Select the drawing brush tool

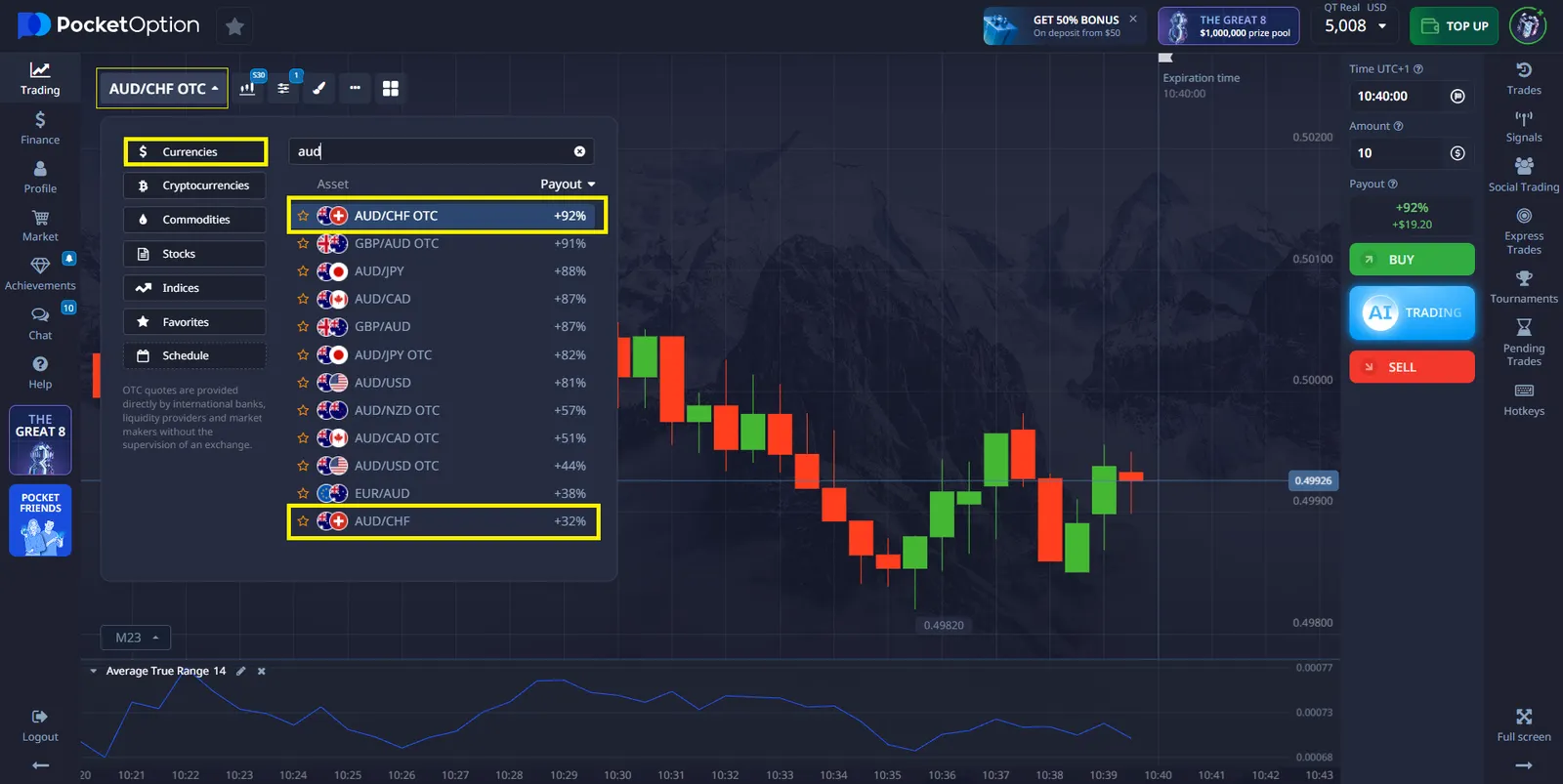pos(318,88)
